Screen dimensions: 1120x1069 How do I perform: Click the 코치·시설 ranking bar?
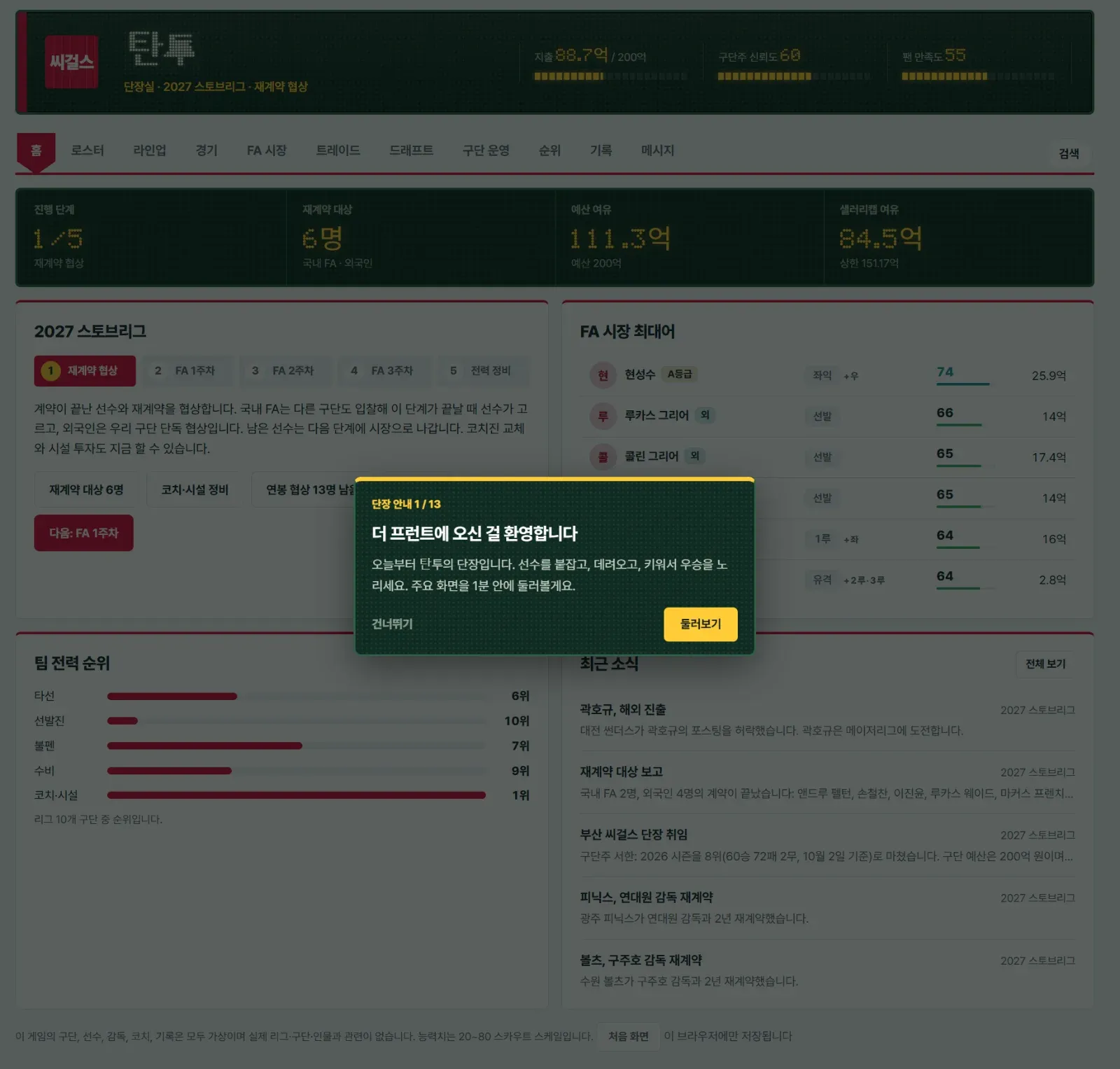coord(297,795)
